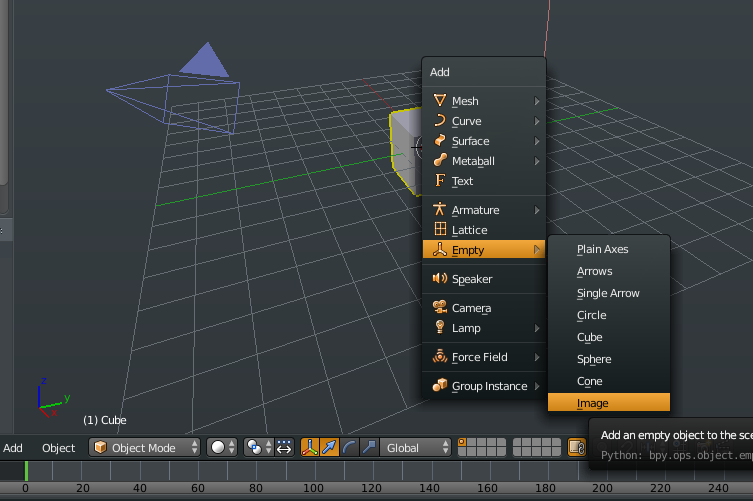The height and width of the screenshot is (501, 753).
Task: Open viewport shading sphere selector
Action: click(222, 448)
